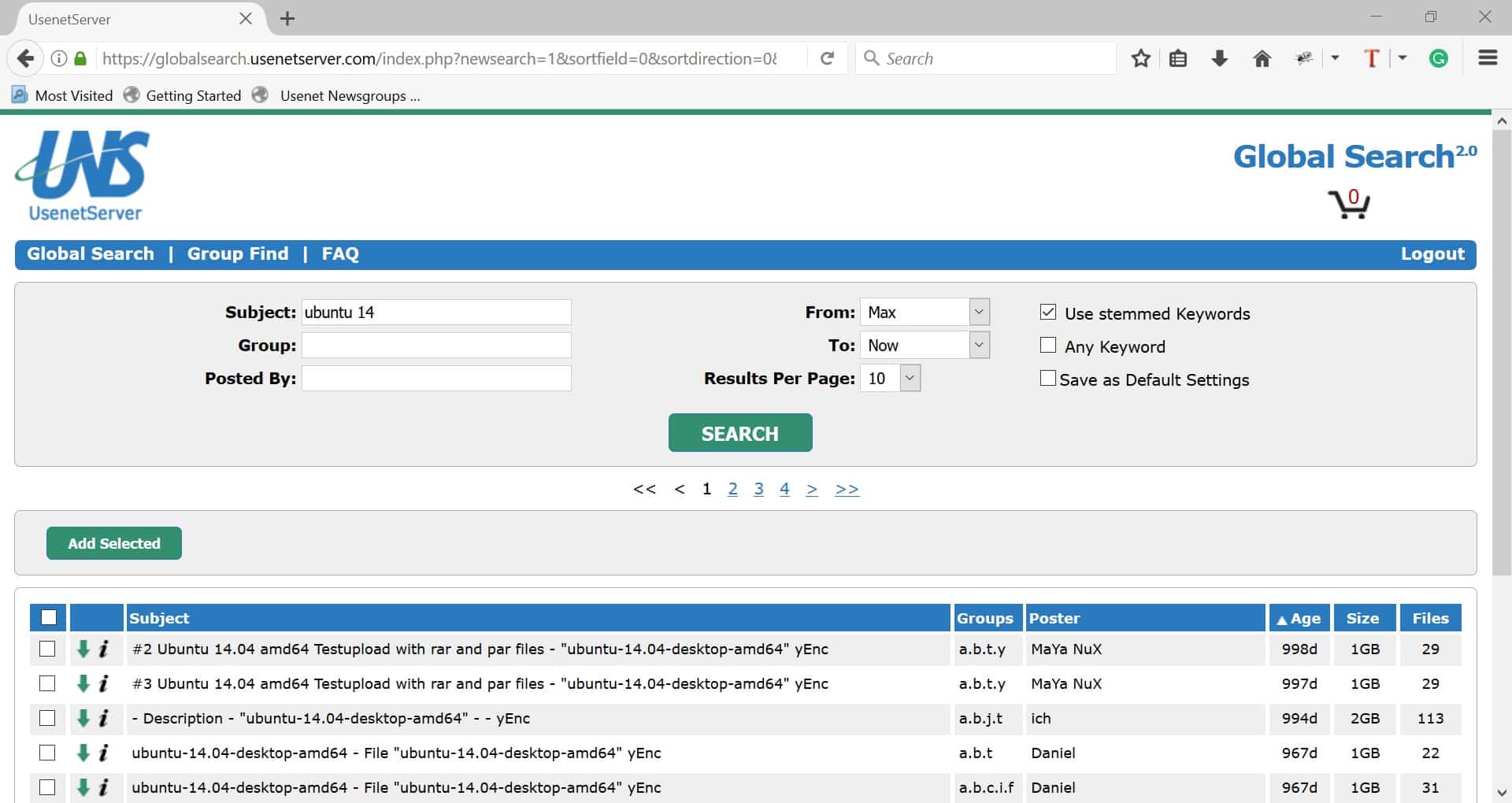This screenshot has height=803, width=1512.
Task: Go to the browser Home icon
Action: [x=1262, y=59]
